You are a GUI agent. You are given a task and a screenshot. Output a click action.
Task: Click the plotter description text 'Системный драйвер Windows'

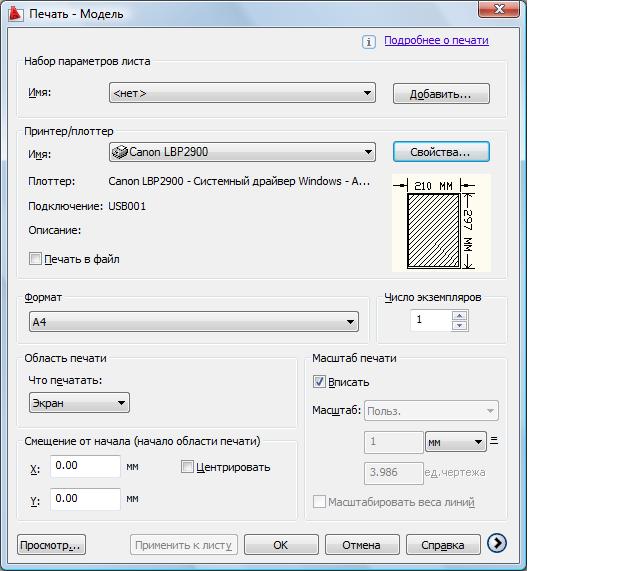click(x=268, y=181)
